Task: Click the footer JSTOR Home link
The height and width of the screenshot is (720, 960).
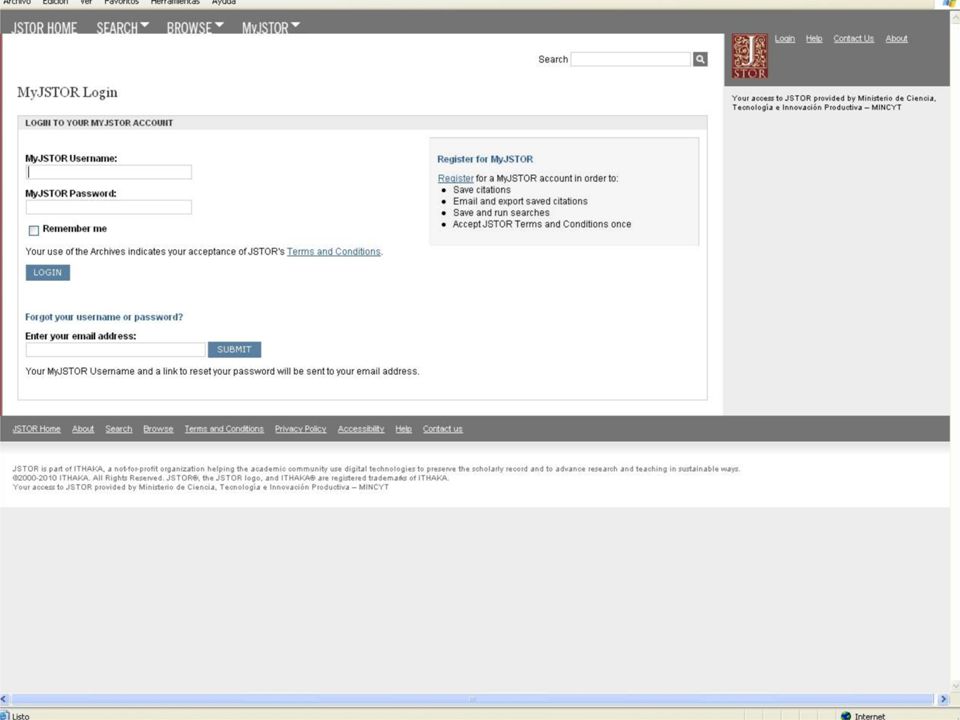Action: [x=37, y=429]
